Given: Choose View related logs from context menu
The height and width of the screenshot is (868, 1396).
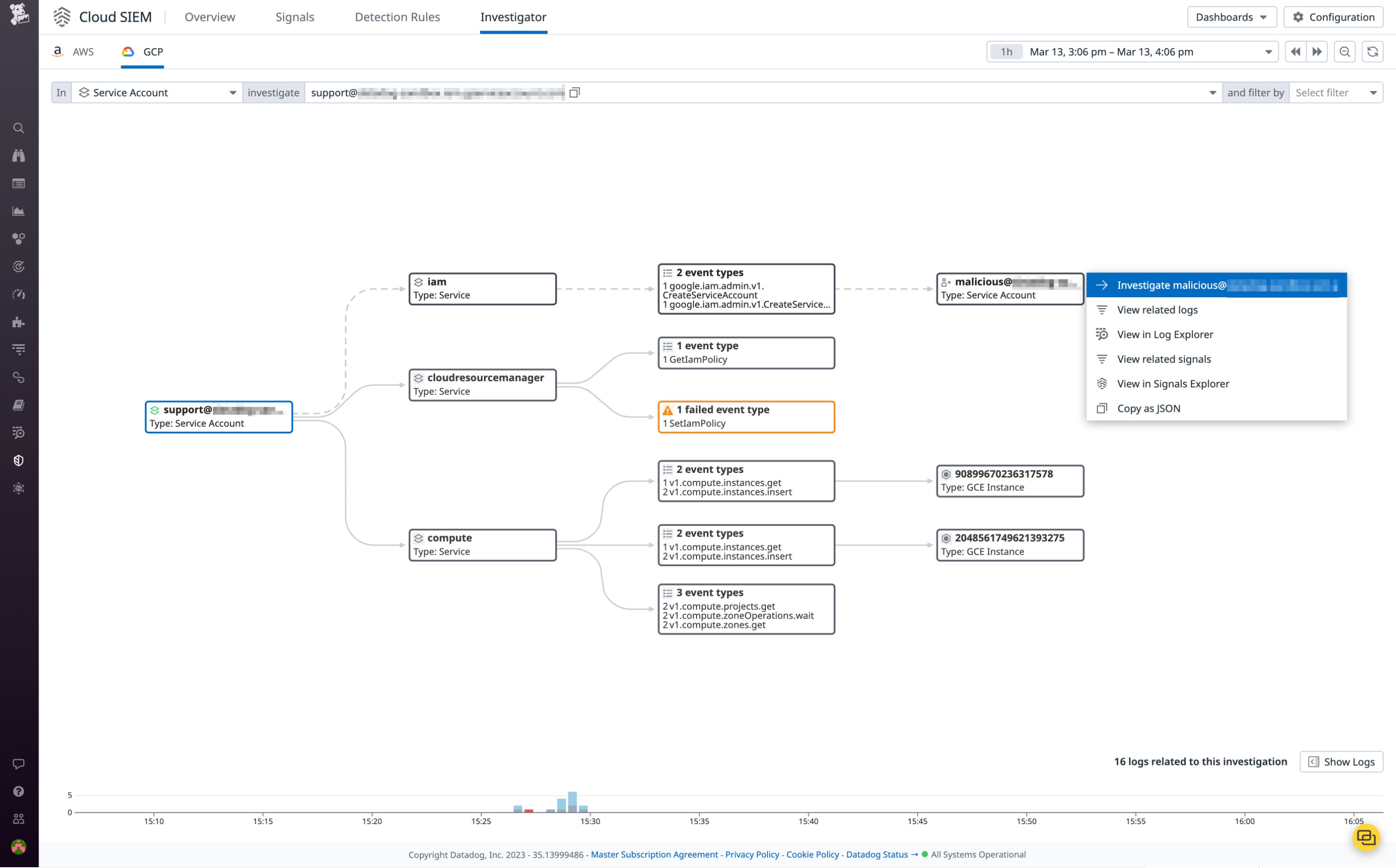Looking at the screenshot, I should pyautogui.click(x=1157, y=309).
